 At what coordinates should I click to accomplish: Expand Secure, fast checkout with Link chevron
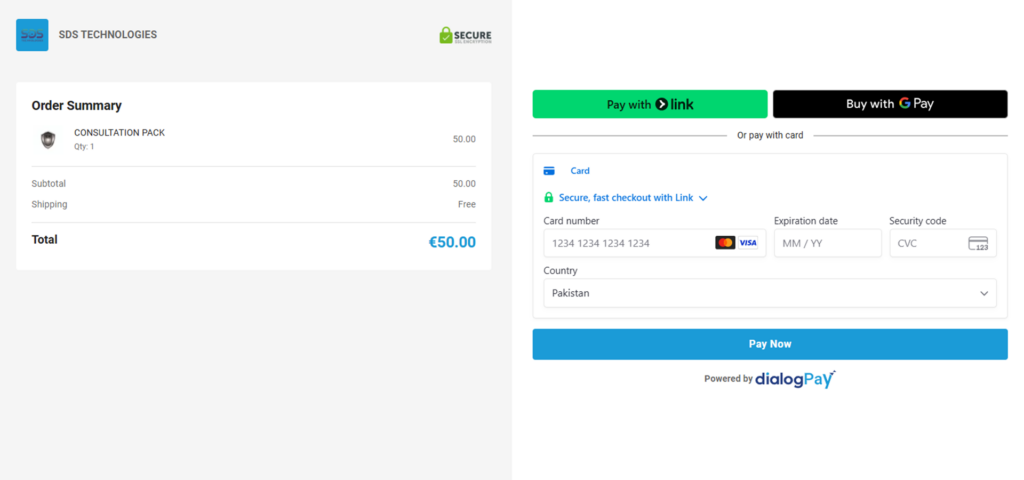(703, 198)
